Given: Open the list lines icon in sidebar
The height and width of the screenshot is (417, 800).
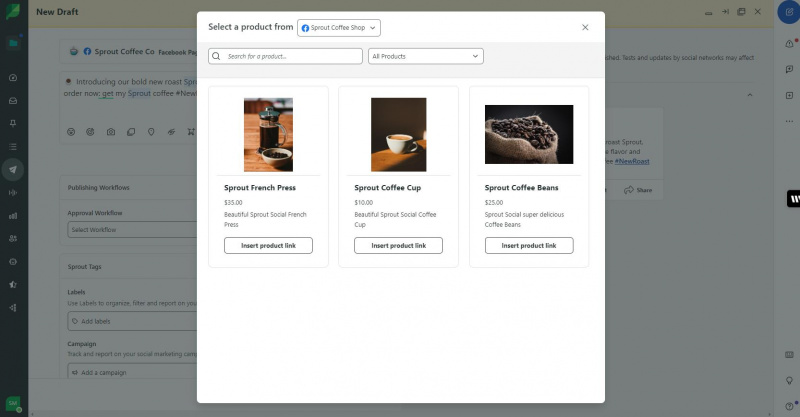Looking at the screenshot, I should 13,146.
